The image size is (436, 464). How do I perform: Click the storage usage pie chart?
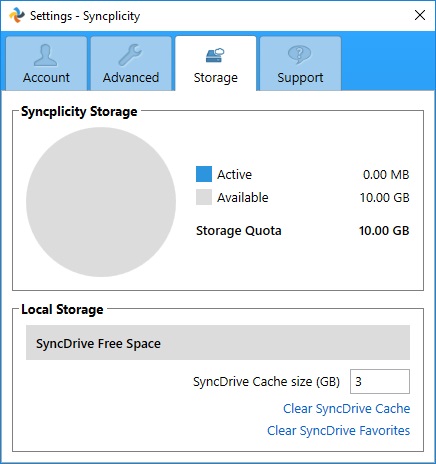pyautogui.click(x=101, y=202)
